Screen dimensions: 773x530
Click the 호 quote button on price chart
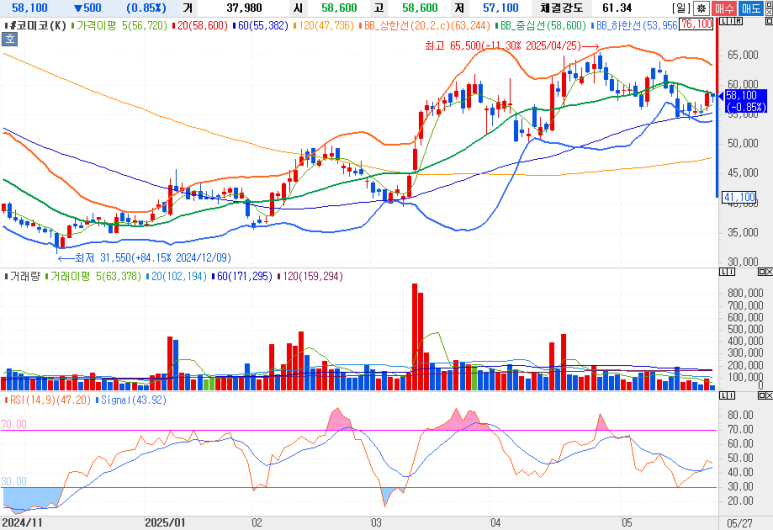coord(10,39)
